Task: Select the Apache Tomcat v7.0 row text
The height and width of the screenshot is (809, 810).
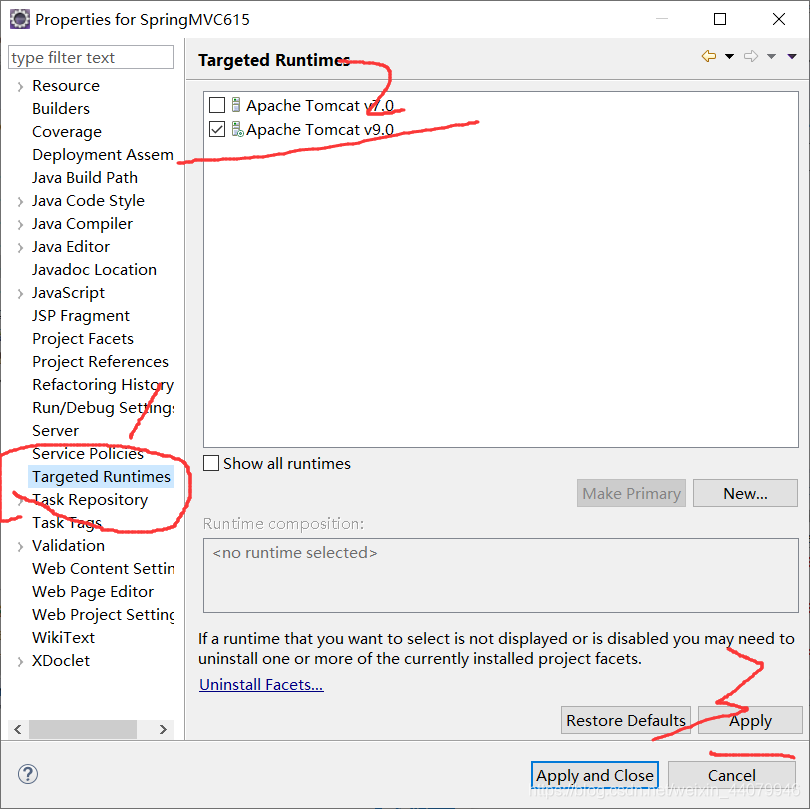Action: pyautogui.click(x=320, y=105)
